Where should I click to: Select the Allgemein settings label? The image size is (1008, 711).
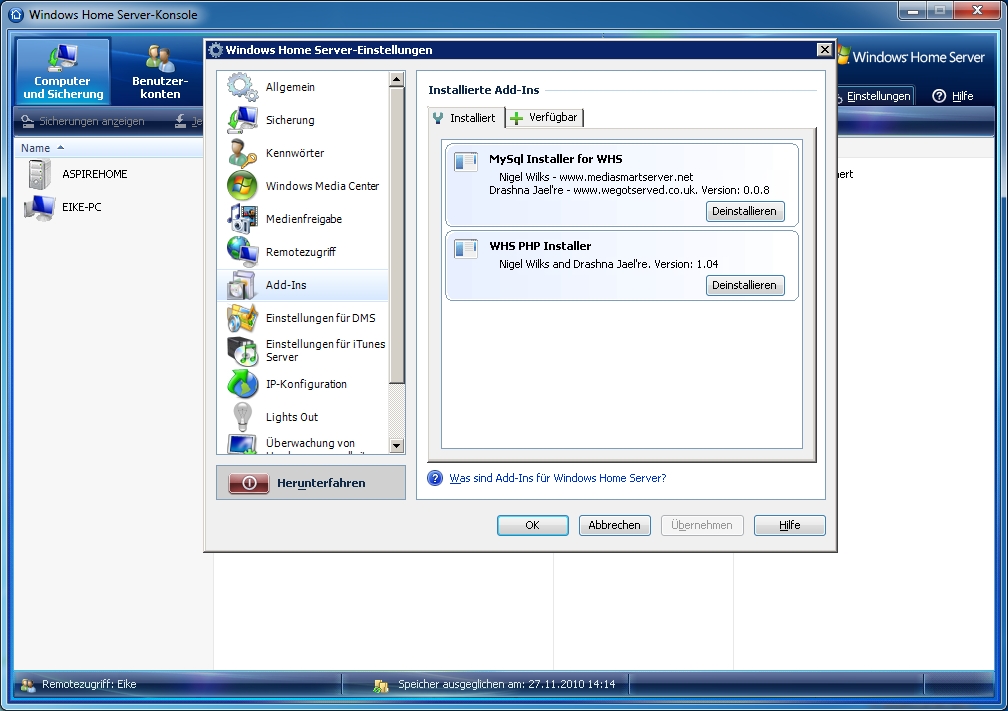[x=290, y=87]
